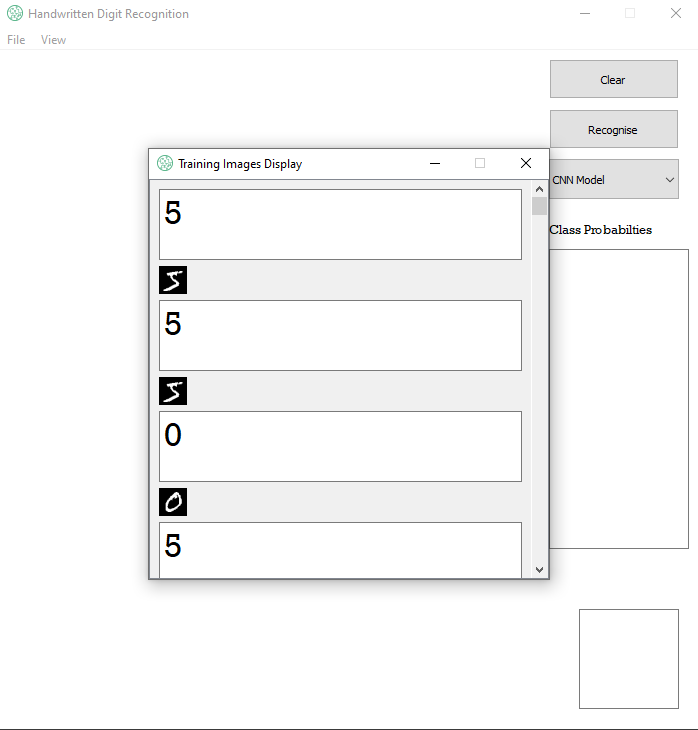Select the handwritten 0 thumbnail
Viewport: 698px width, 730px height.
(173, 502)
